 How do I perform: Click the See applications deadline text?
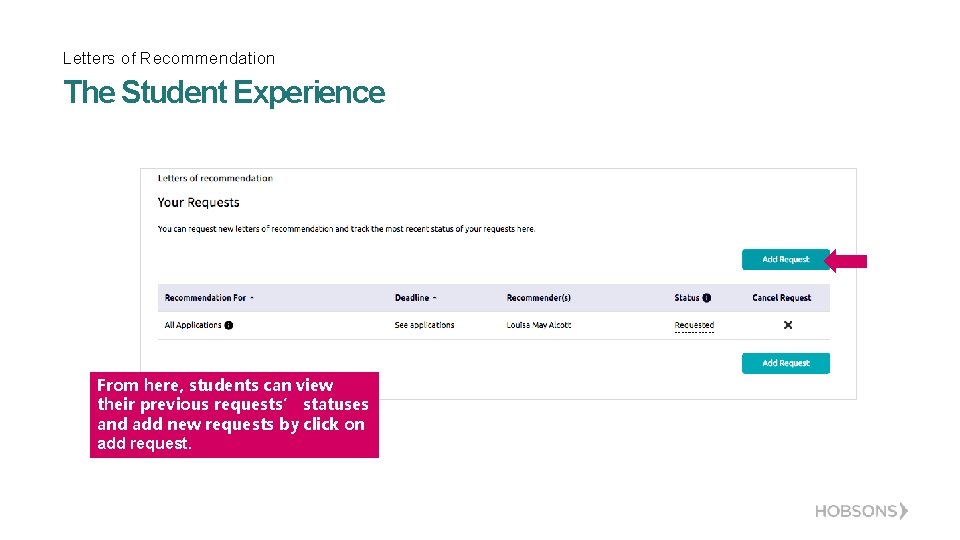(x=424, y=325)
